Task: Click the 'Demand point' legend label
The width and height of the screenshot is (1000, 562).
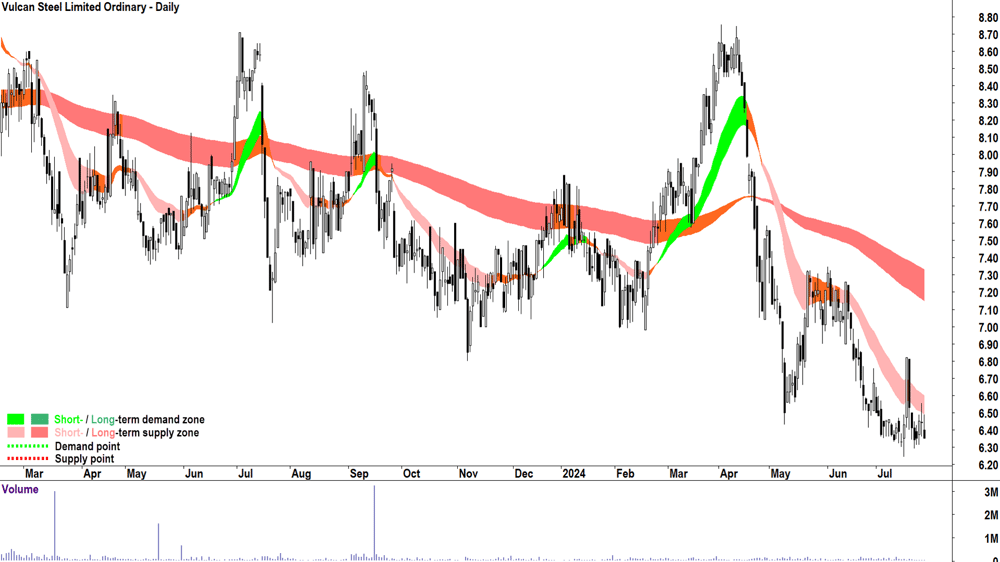Action: (x=87, y=447)
